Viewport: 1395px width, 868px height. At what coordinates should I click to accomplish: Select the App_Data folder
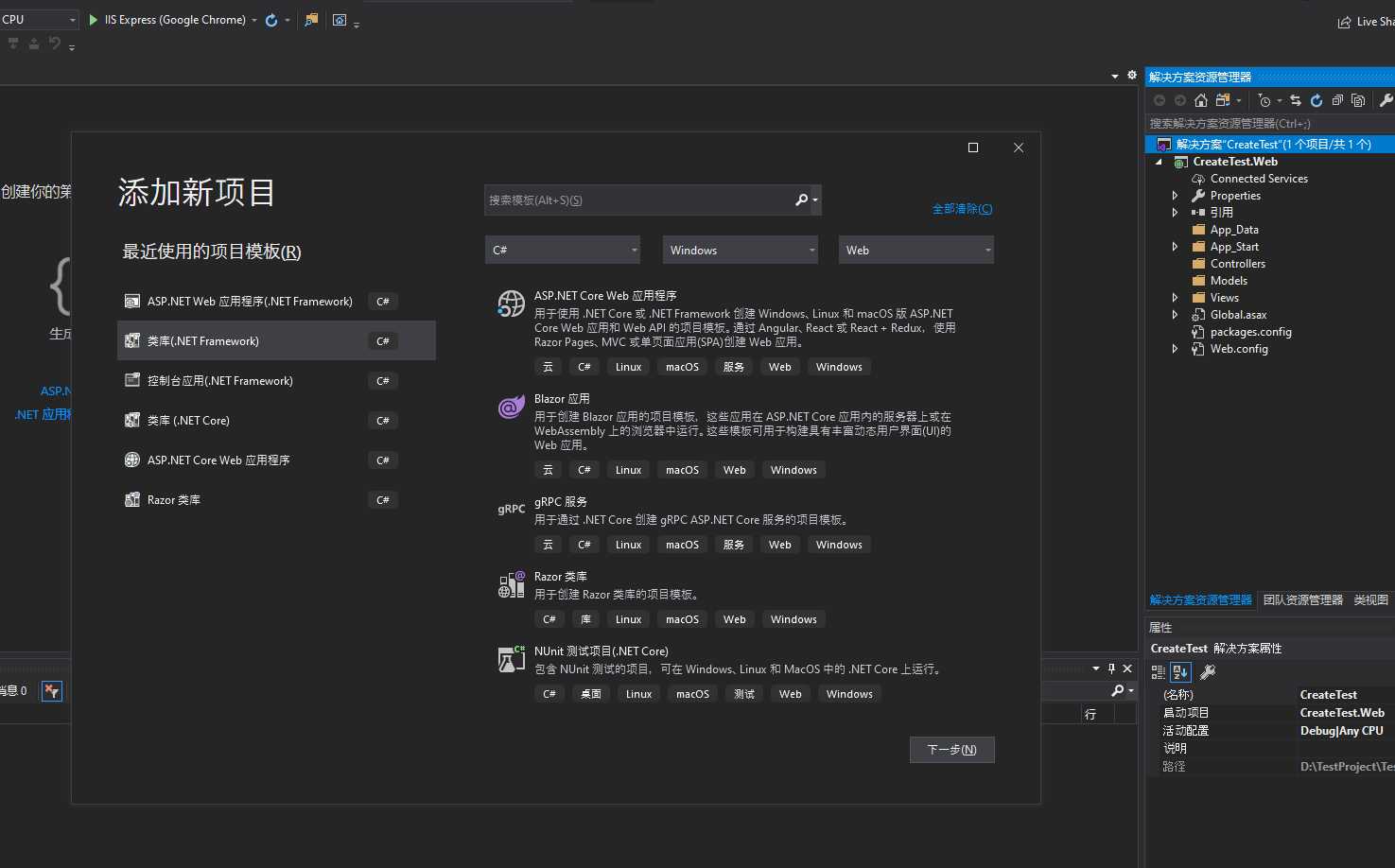pyautogui.click(x=1234, y=230)
